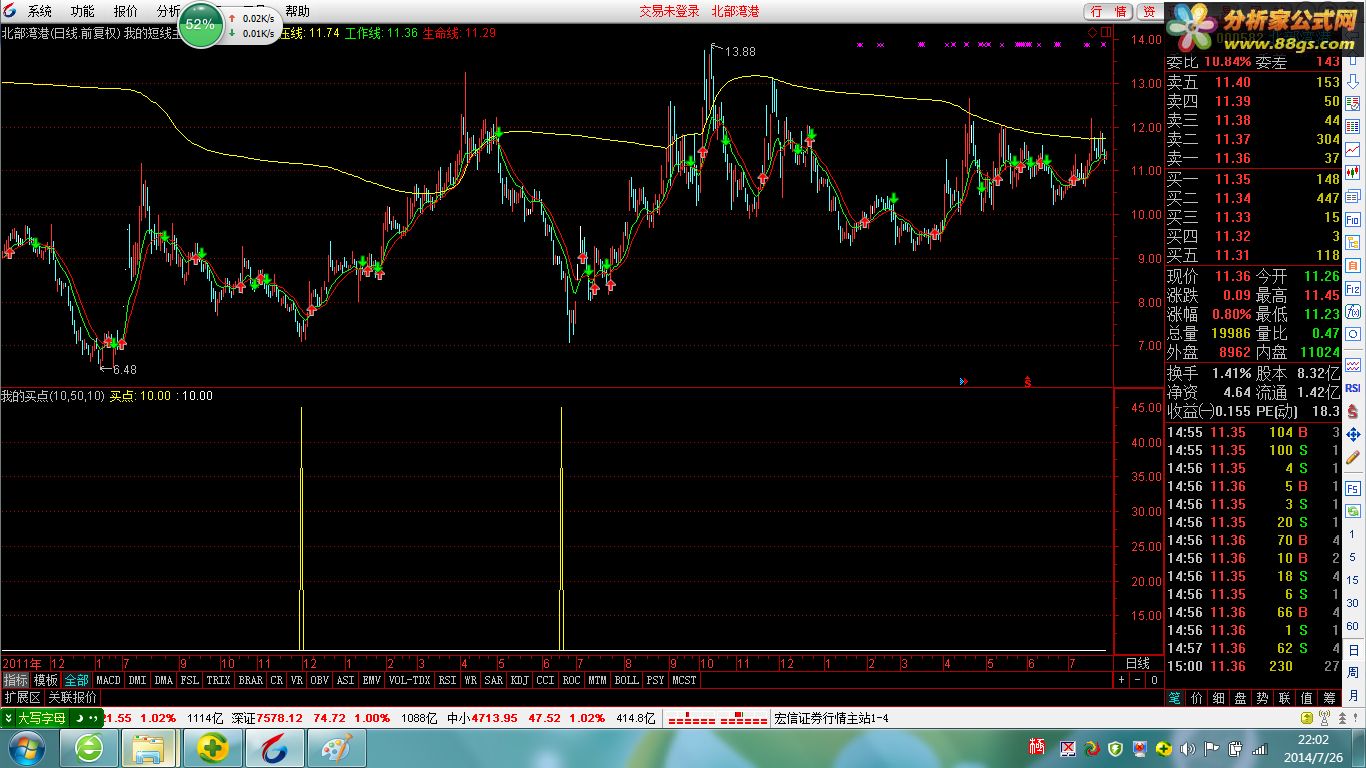Select the TRIX indicator tab
Image resolution: width=1366 pixels, height=768 pixels.
point(218,680)
